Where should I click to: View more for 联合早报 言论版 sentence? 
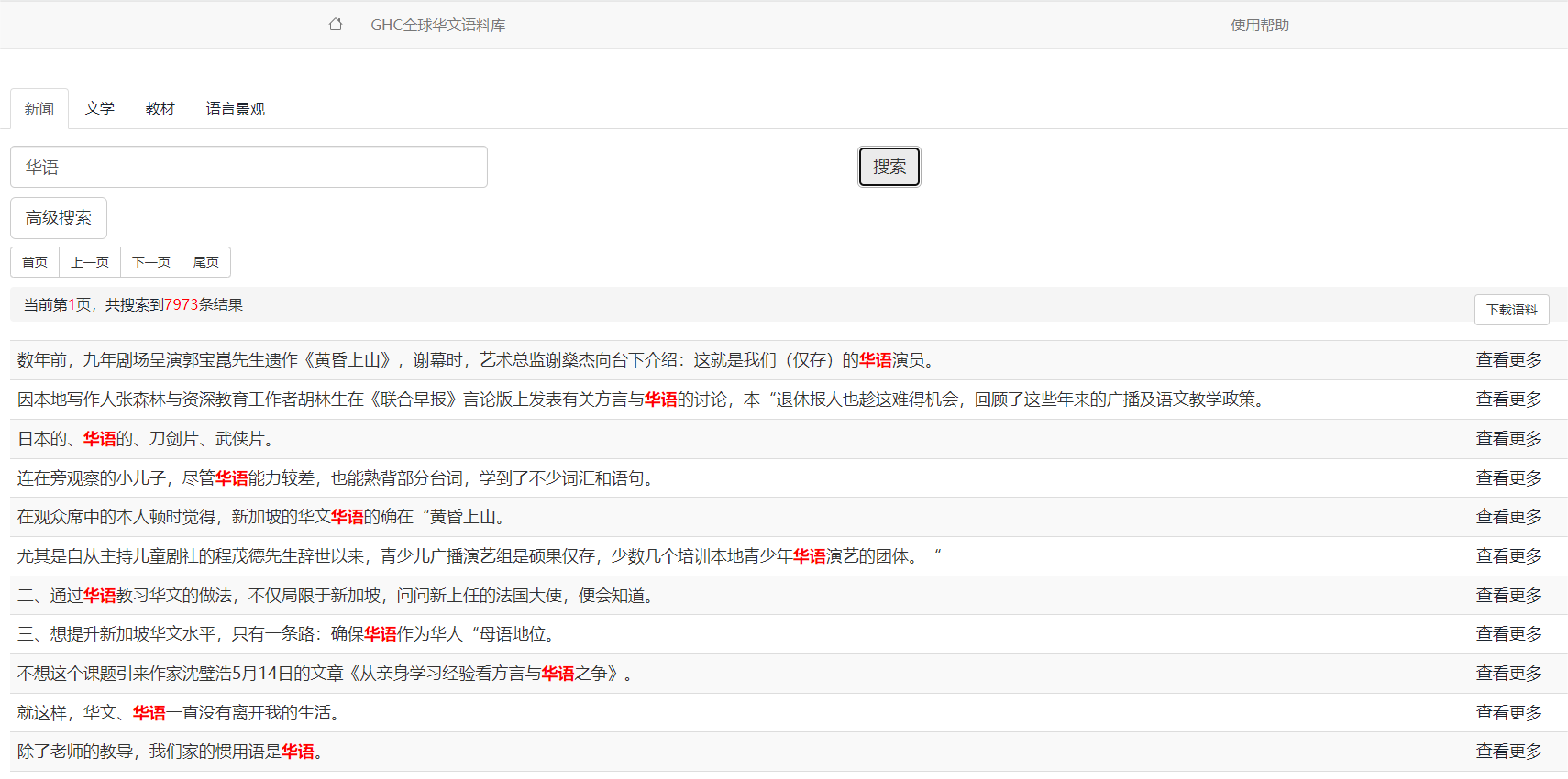[1509, 400]
